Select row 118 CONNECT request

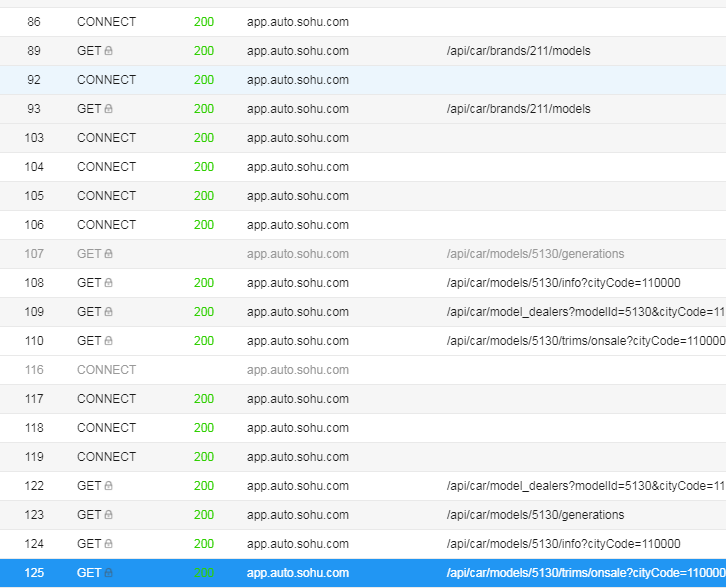363,428
